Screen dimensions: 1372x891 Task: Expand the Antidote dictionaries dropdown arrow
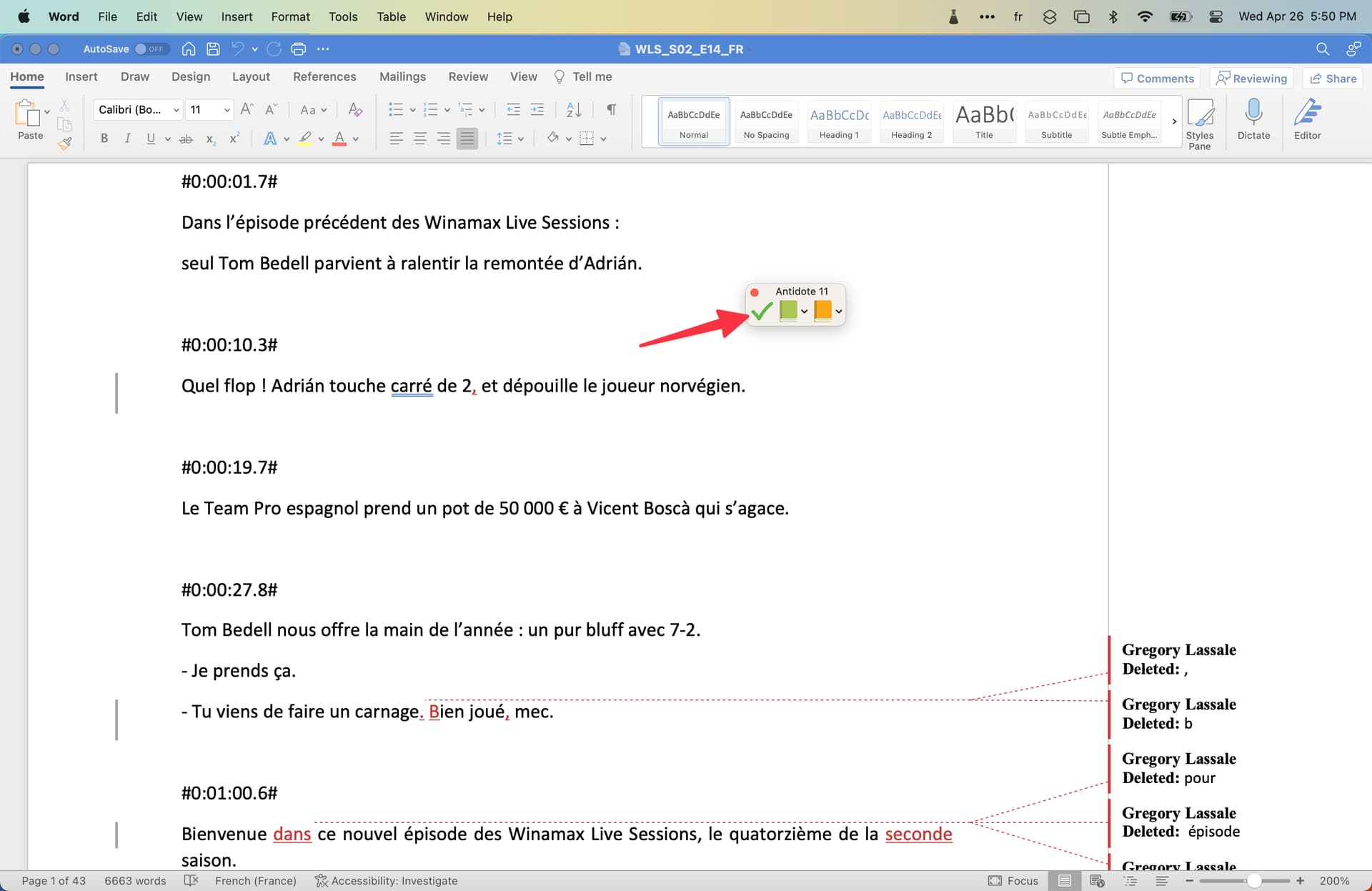pyautogui.click(x=804, y=312)
